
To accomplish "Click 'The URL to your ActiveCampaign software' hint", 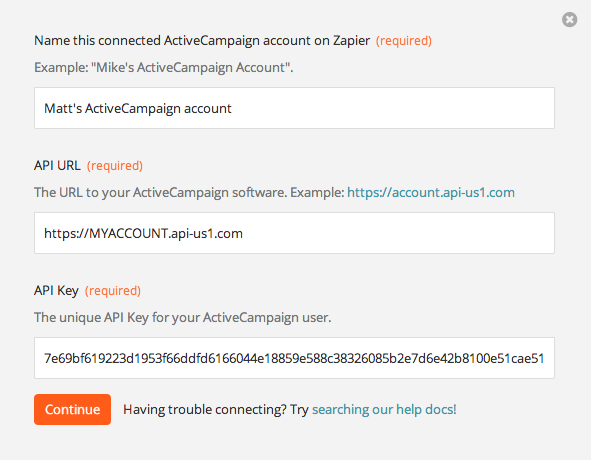I will pos(189,192).
